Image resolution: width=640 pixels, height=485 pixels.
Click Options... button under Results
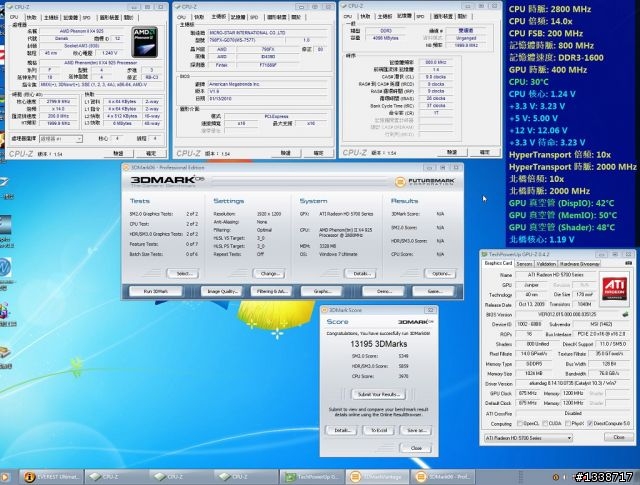coord(440,274)
